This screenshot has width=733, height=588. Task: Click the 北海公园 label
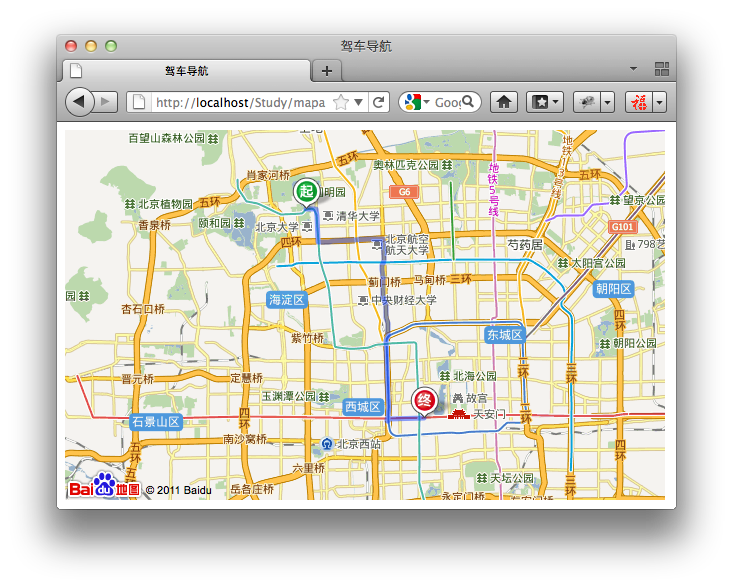coord(475,376)
